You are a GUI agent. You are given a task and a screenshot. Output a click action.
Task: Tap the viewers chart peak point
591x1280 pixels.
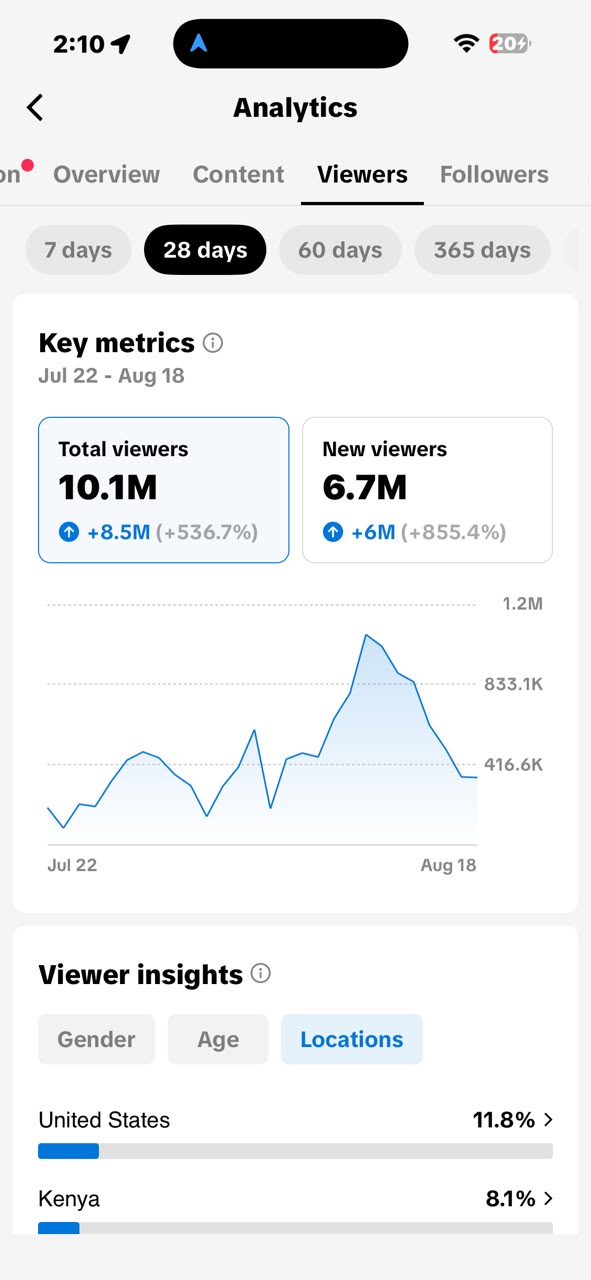367,634
